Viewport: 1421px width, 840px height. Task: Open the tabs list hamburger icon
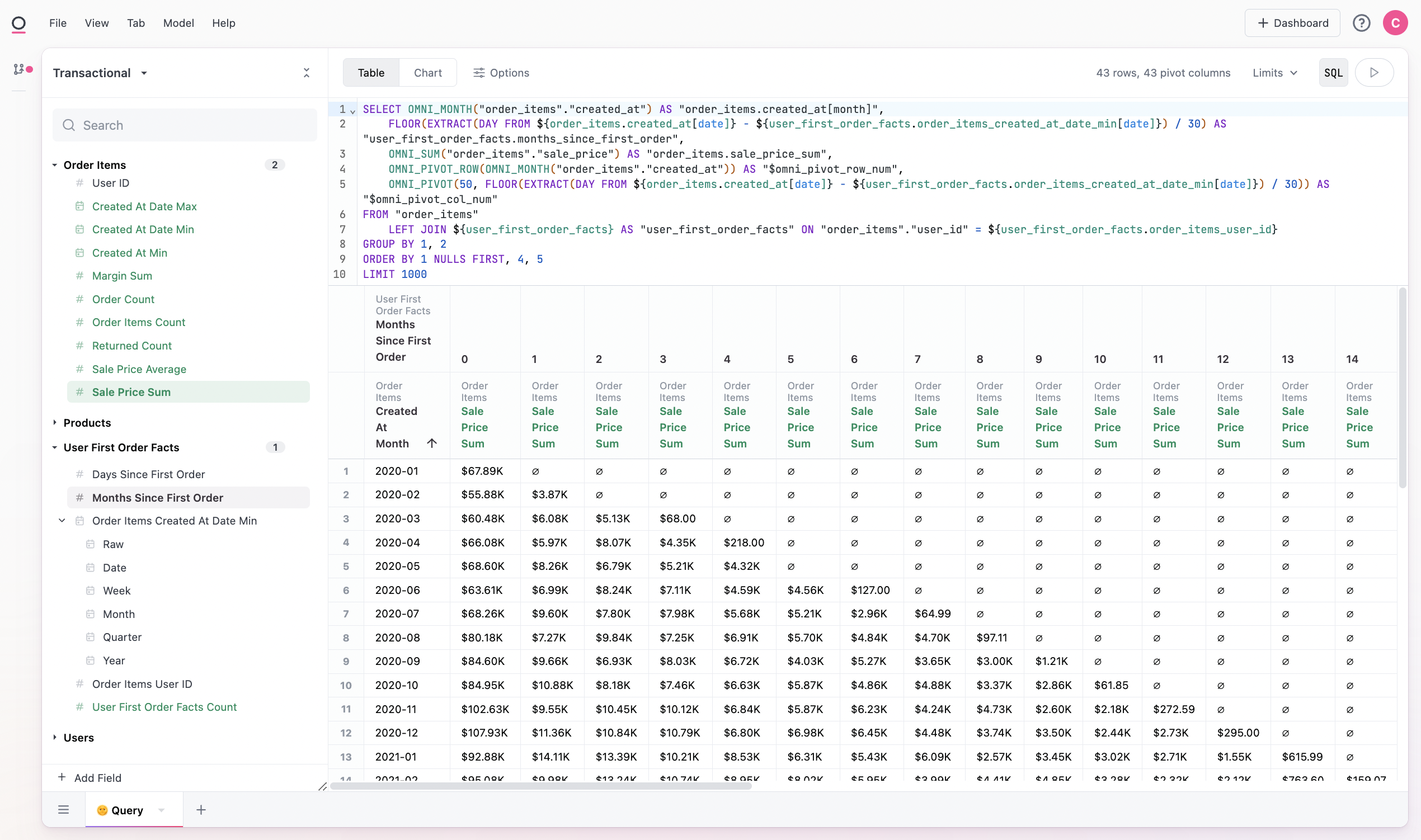(x=63, y=810)
